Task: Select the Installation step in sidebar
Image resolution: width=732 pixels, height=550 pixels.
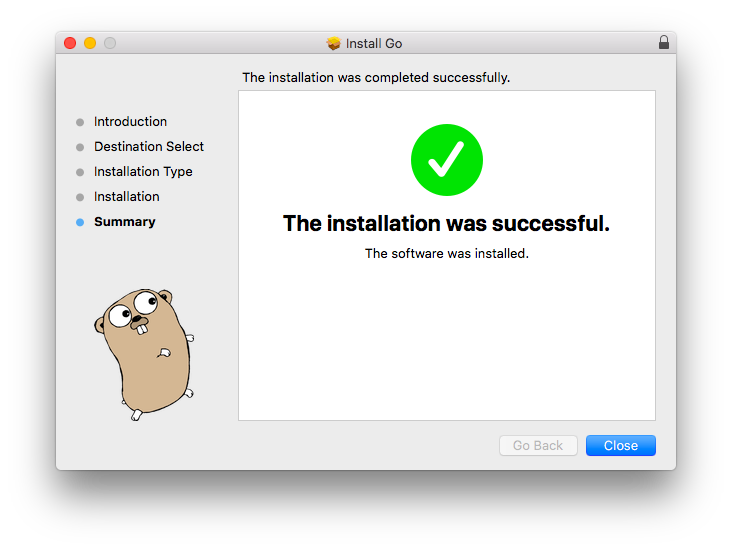Action: pos(127,197)
